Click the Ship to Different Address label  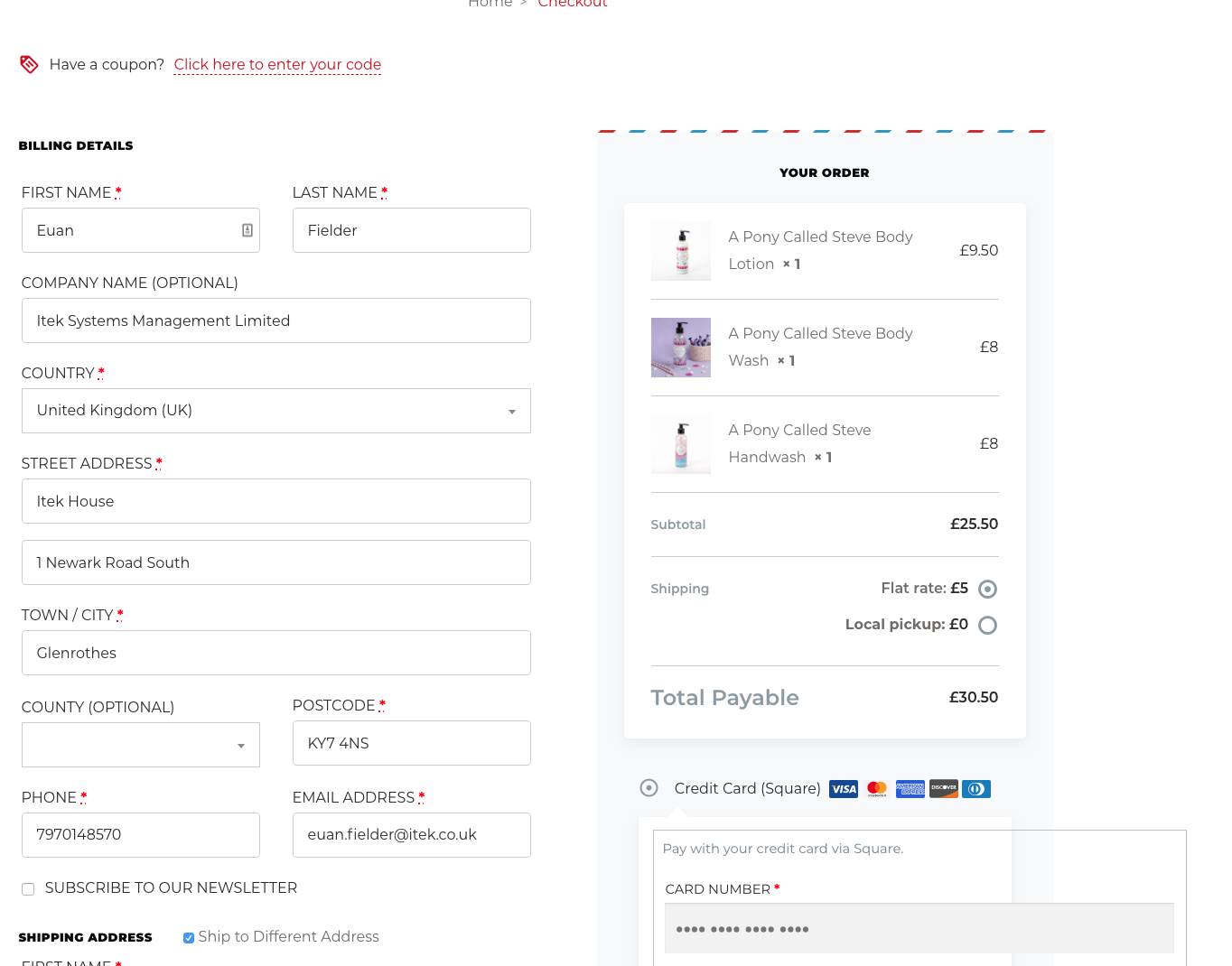pos(289,936)
